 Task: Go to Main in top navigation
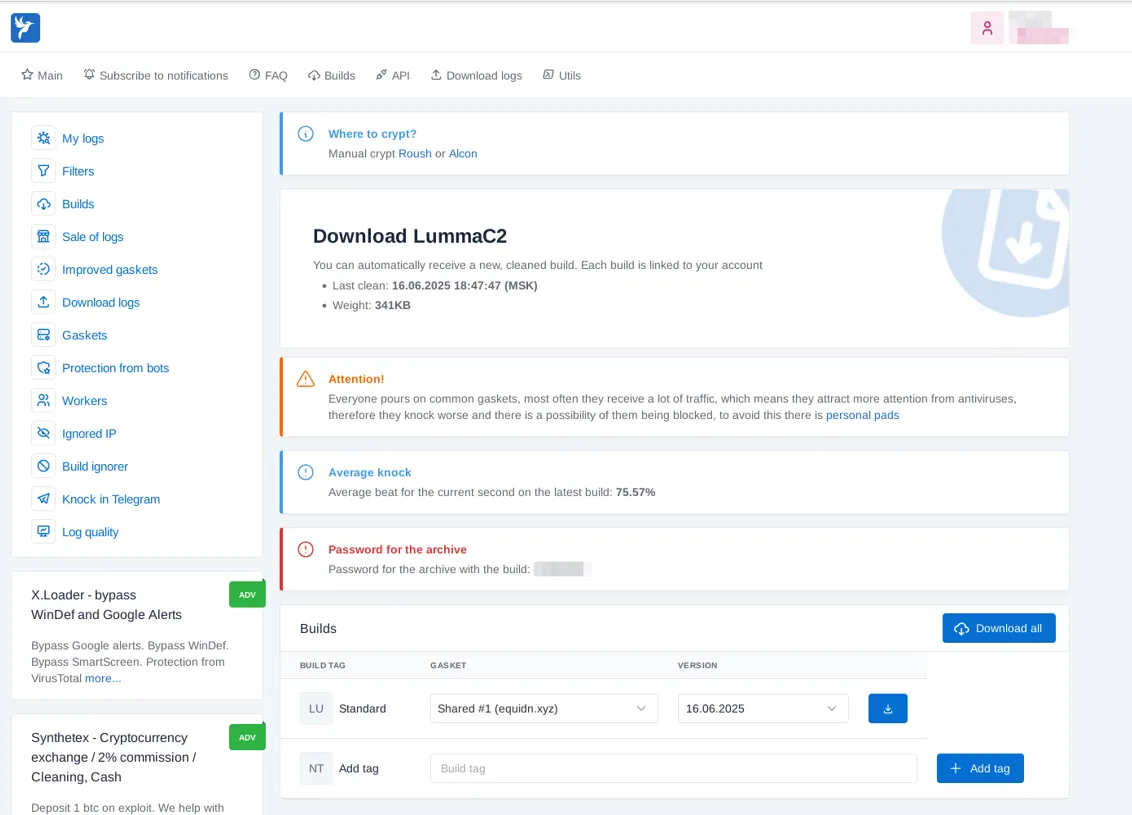(42, 75)
